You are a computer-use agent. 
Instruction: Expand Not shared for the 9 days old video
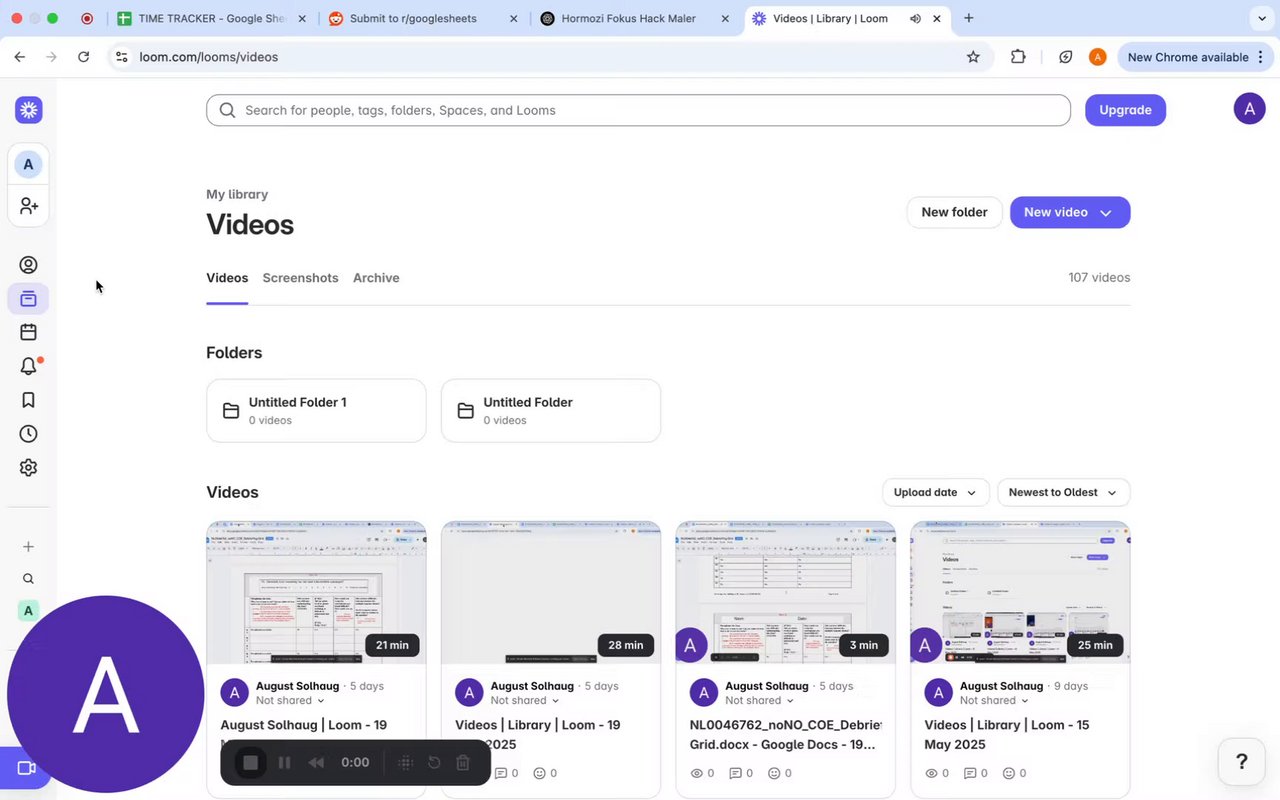click(x=994, y=701)
